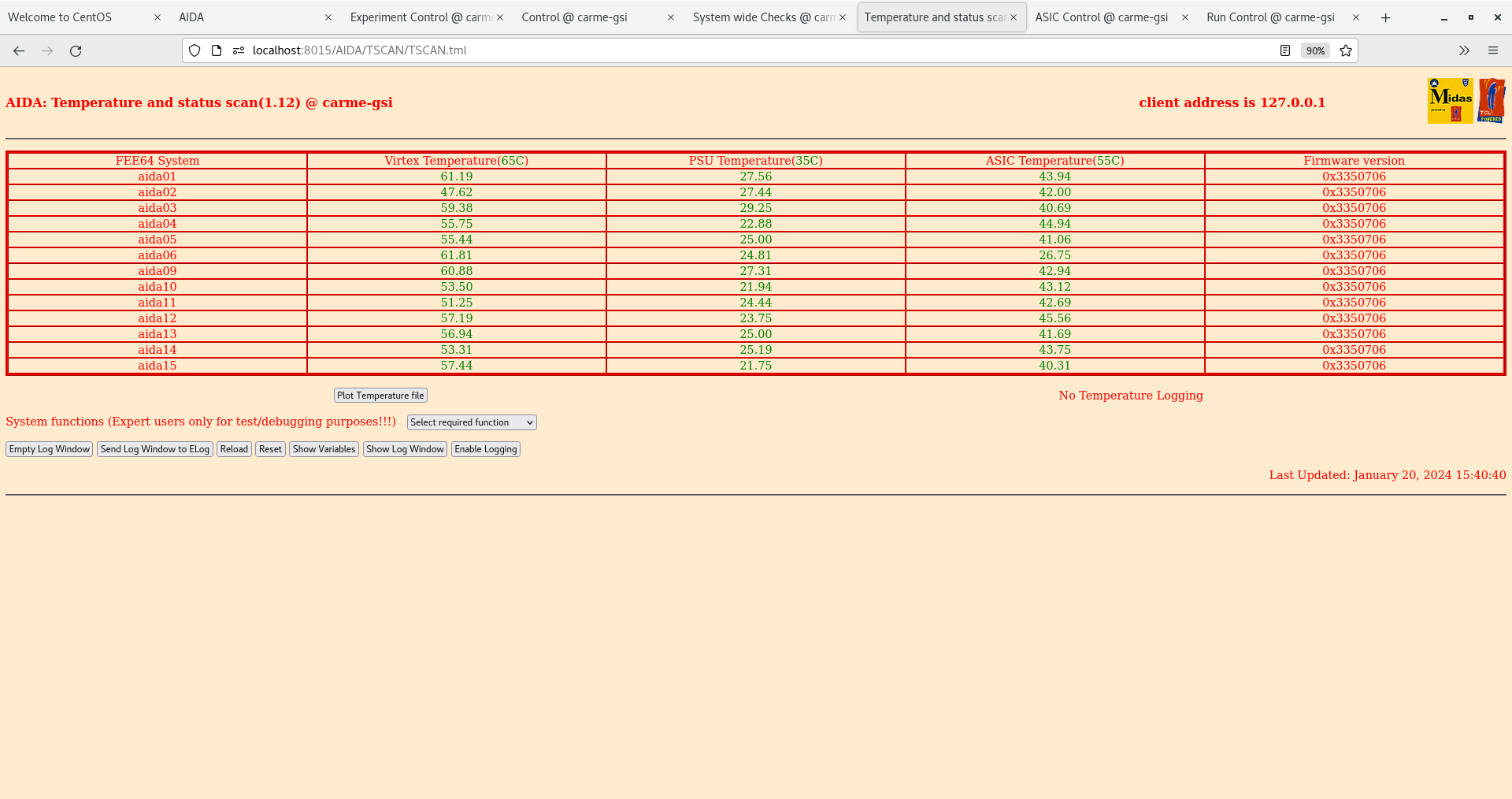This screenshot has height=799, width=1512.
Task: Bookmark this page with the star icon
Action: 1346,50
